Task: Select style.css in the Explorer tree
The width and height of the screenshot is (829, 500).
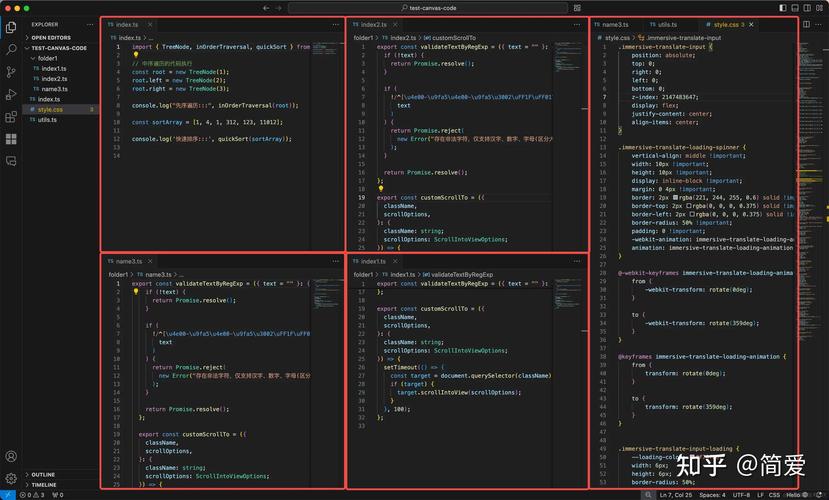Action: point(60,109)
